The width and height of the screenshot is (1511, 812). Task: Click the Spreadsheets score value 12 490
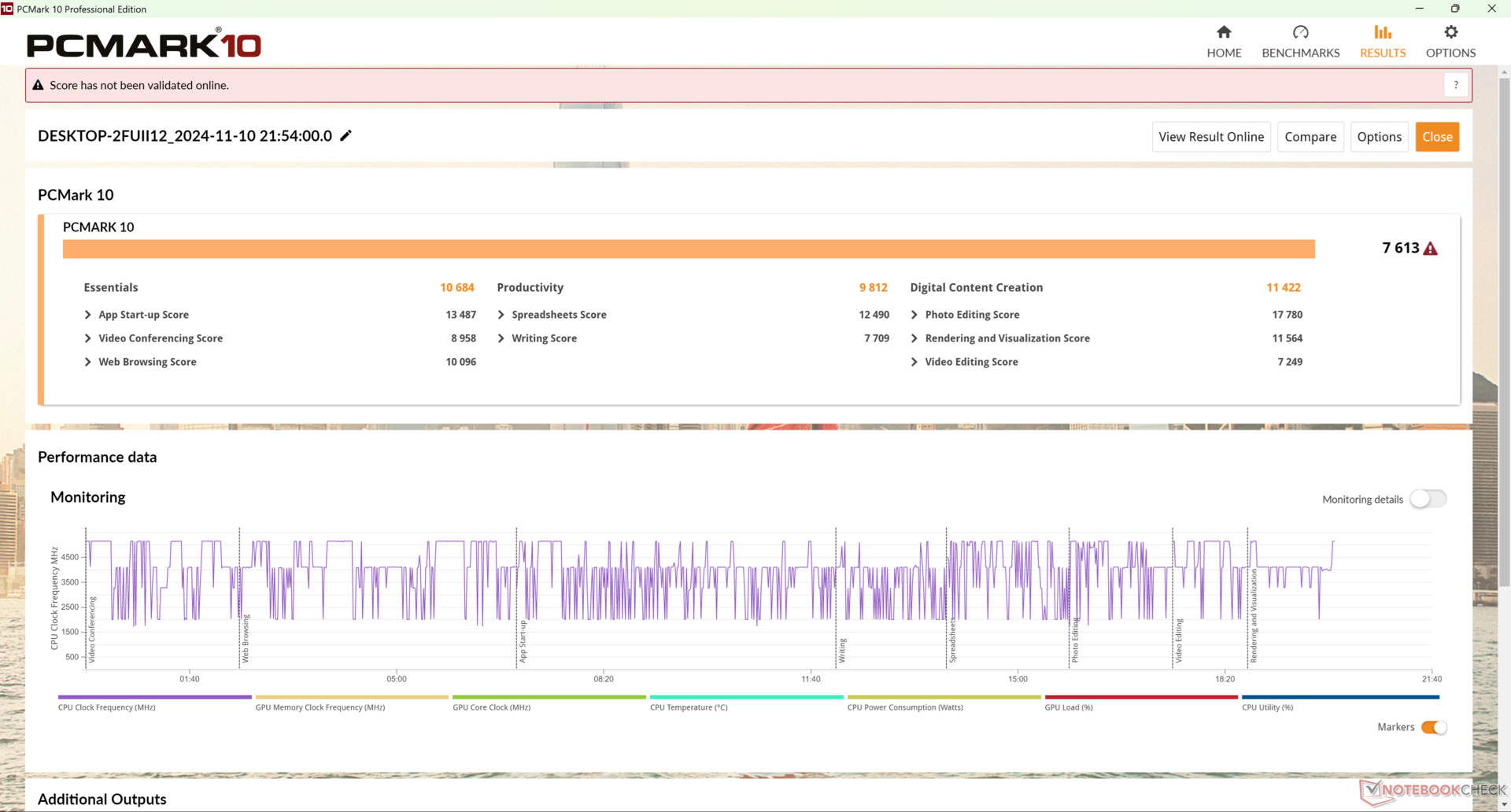[874, 315]
